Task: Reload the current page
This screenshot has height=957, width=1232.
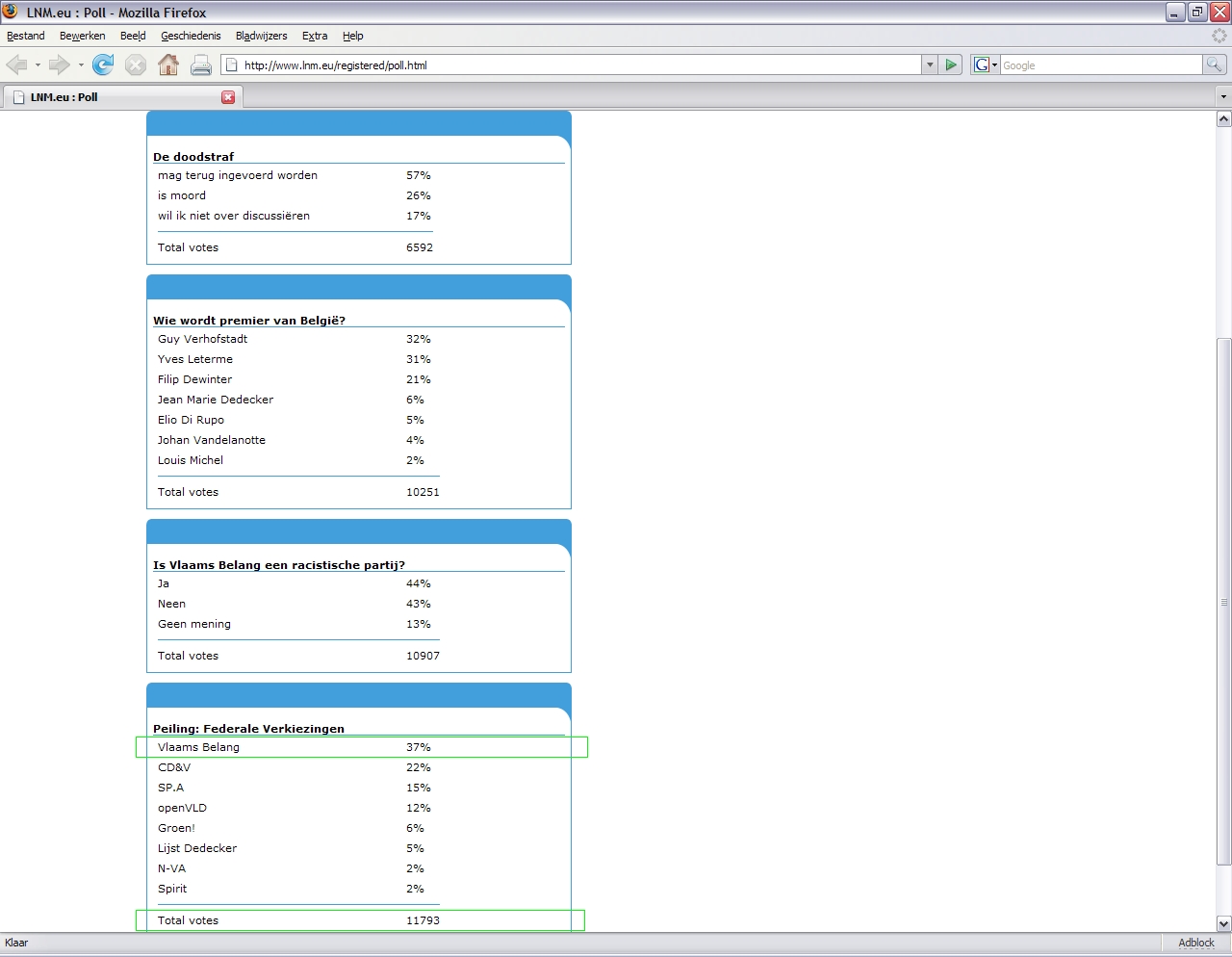Action: tap(103, 65)
